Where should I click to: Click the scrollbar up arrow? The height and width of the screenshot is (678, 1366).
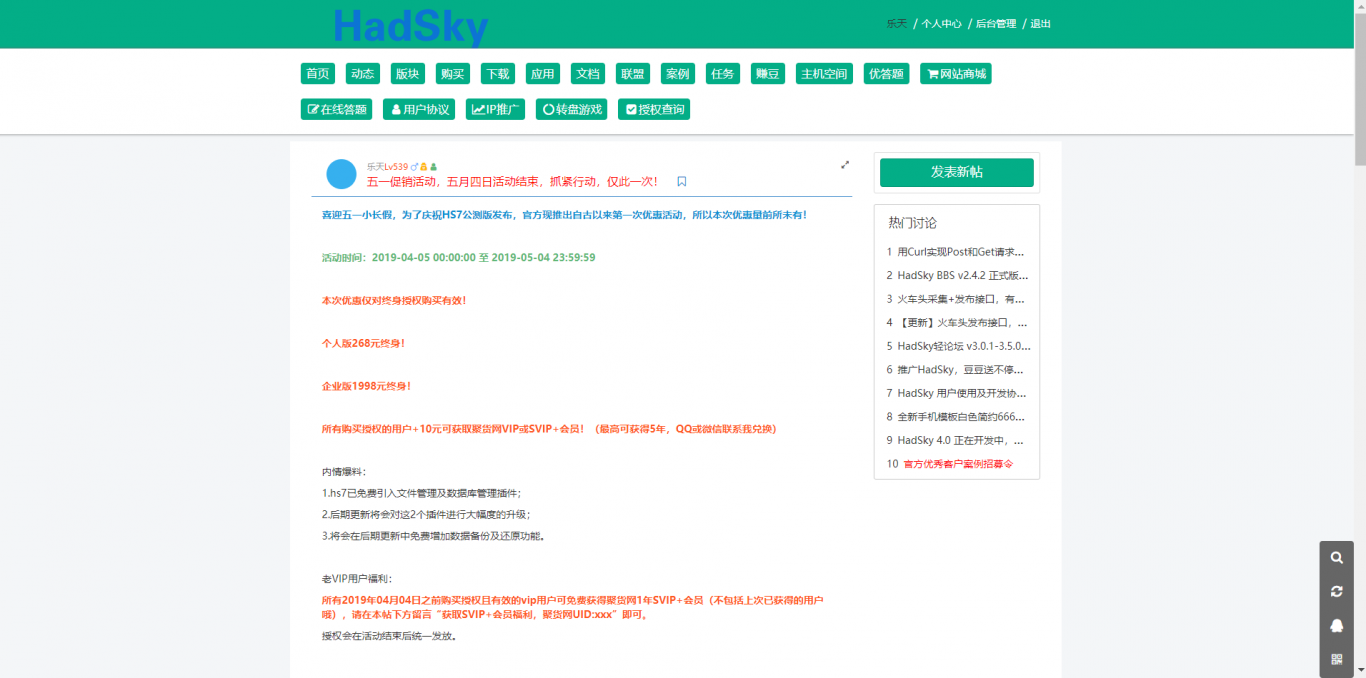1359,7
